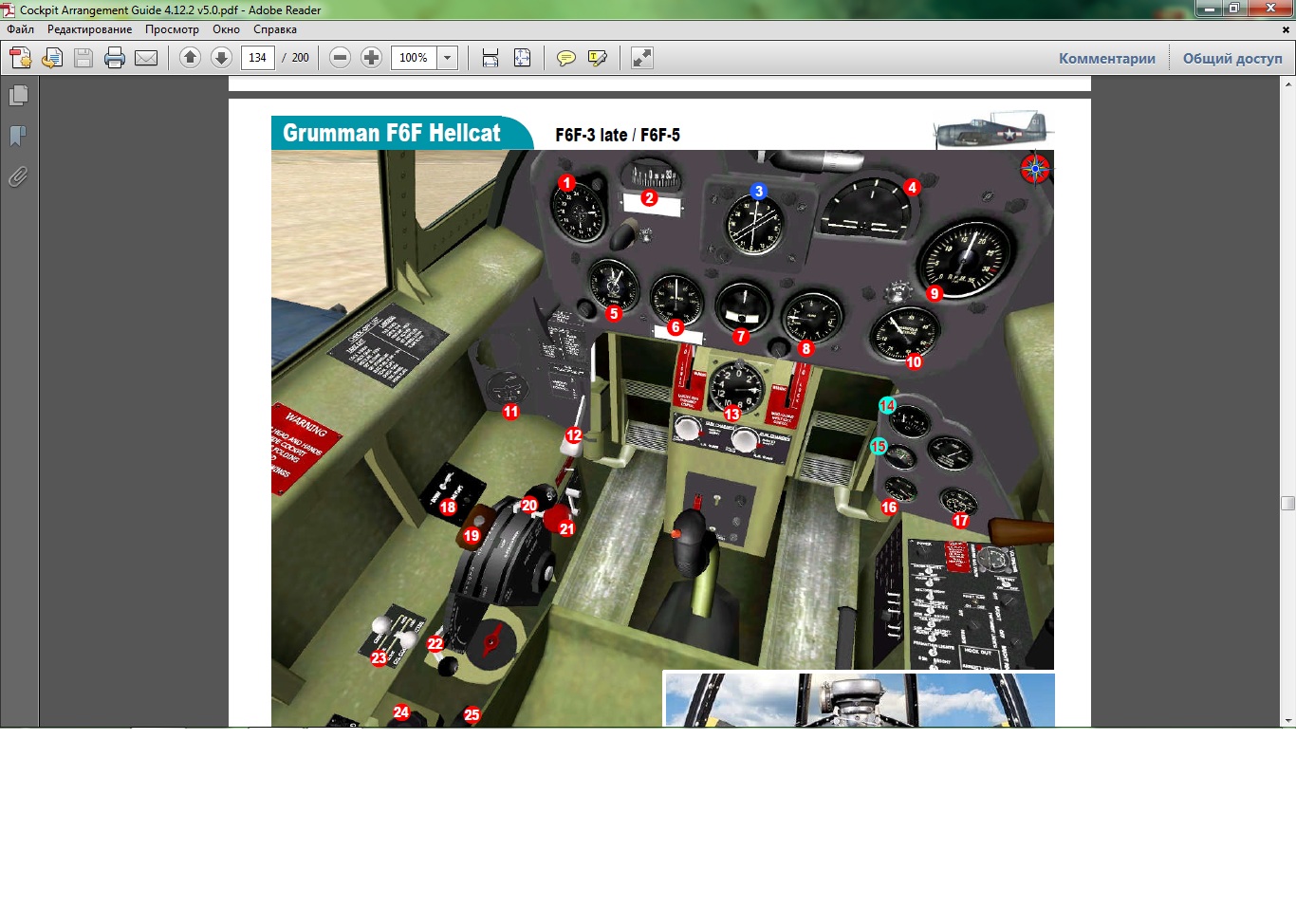Maximize the Adobe Reader window
This screenshot has height=924, width=1296.
tap(1234, 9)
